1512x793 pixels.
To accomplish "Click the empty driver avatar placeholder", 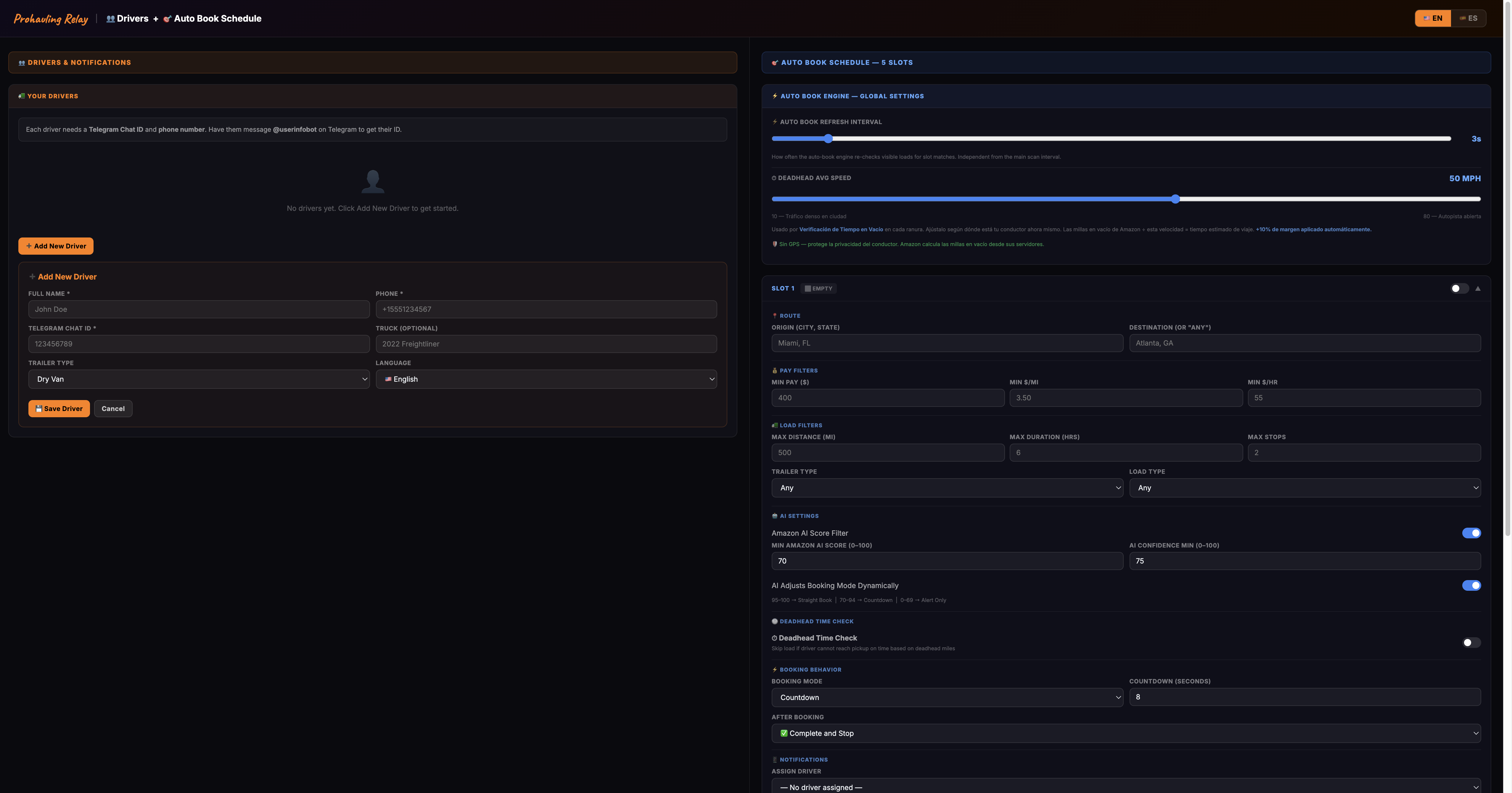I will coord(373,182).
